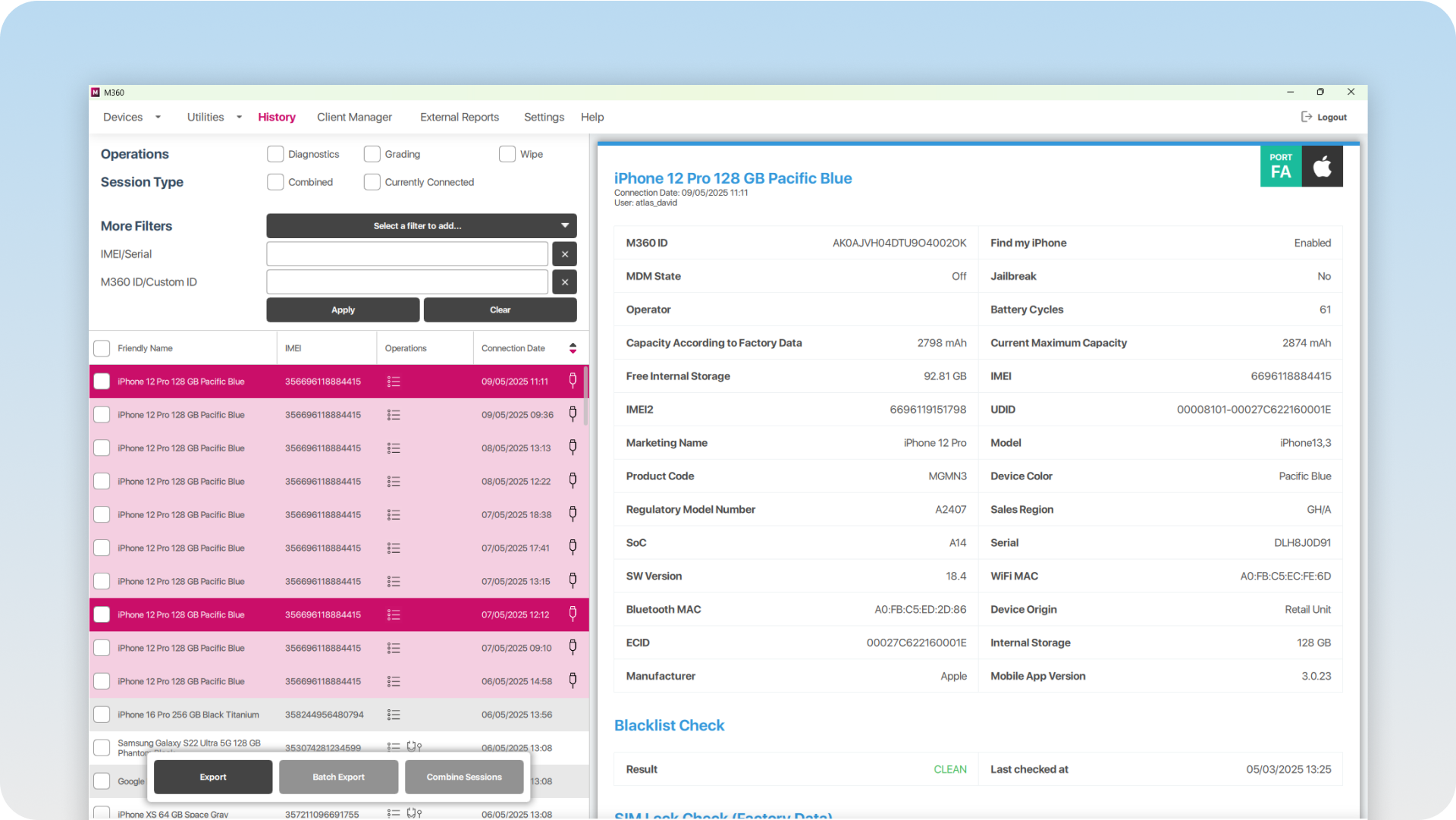Image resolution: width=1456 pixels, height=820 pixels.
Task: Click the PORT FA badge
Action: tap(1281, 166)
